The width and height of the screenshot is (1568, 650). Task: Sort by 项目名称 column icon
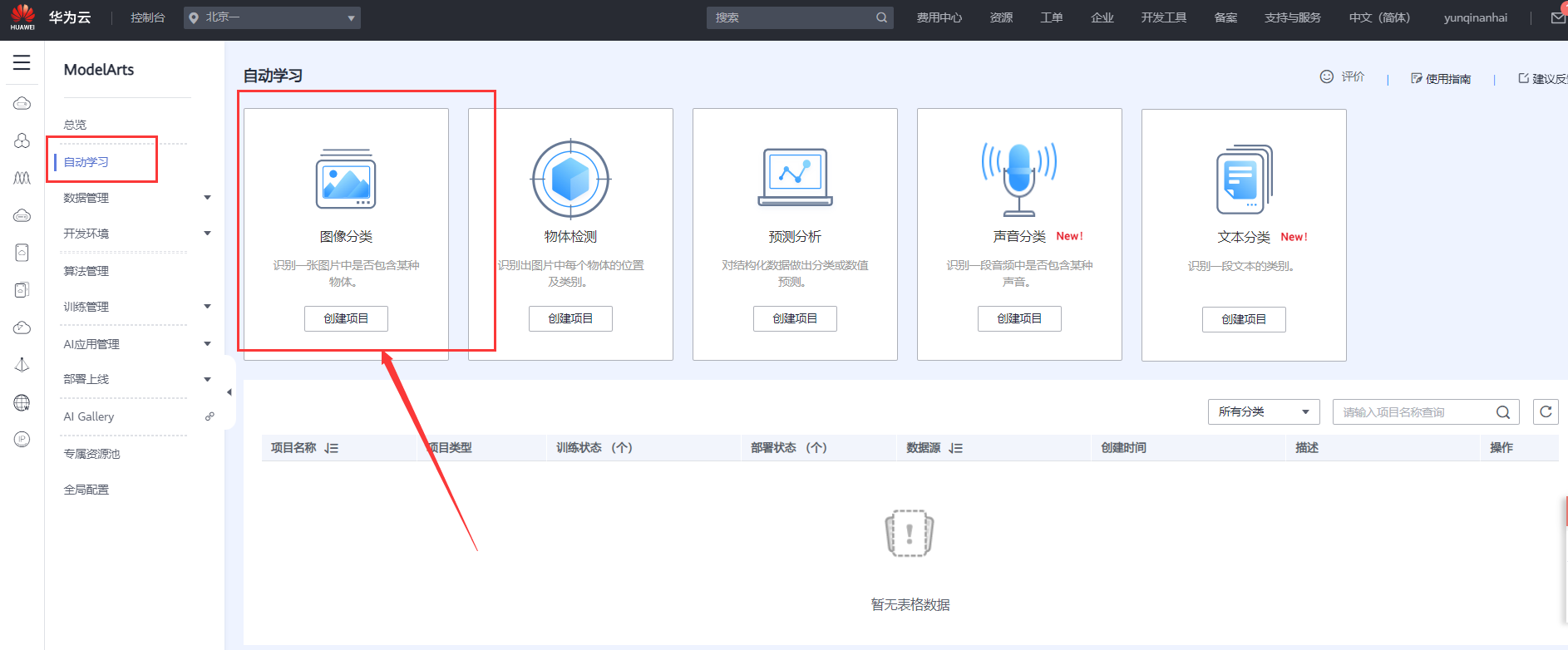click(332, 448)
